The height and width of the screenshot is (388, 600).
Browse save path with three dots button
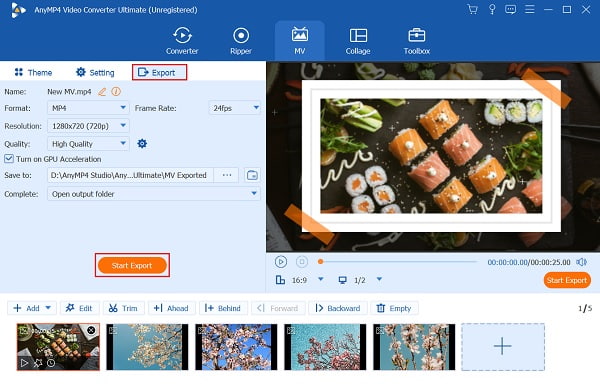(227, 175)
